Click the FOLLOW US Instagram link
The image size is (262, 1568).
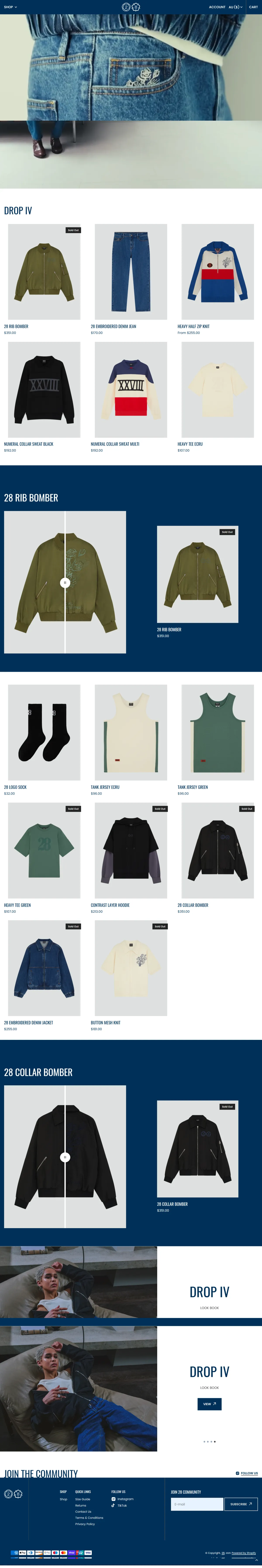[247, 1473]
